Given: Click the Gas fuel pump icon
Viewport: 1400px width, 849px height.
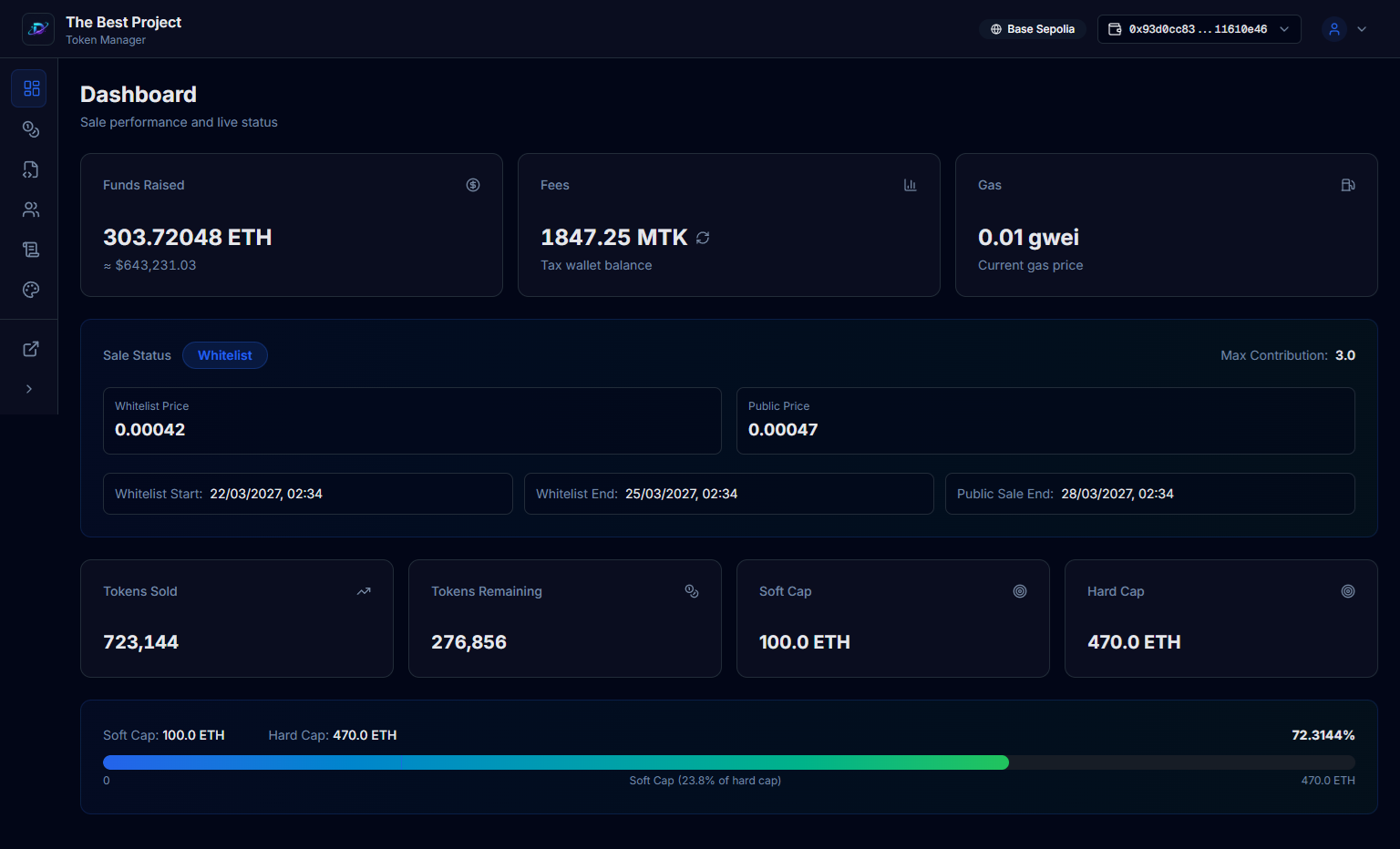Looking at the screenshot, I should tap(1348, 185).
